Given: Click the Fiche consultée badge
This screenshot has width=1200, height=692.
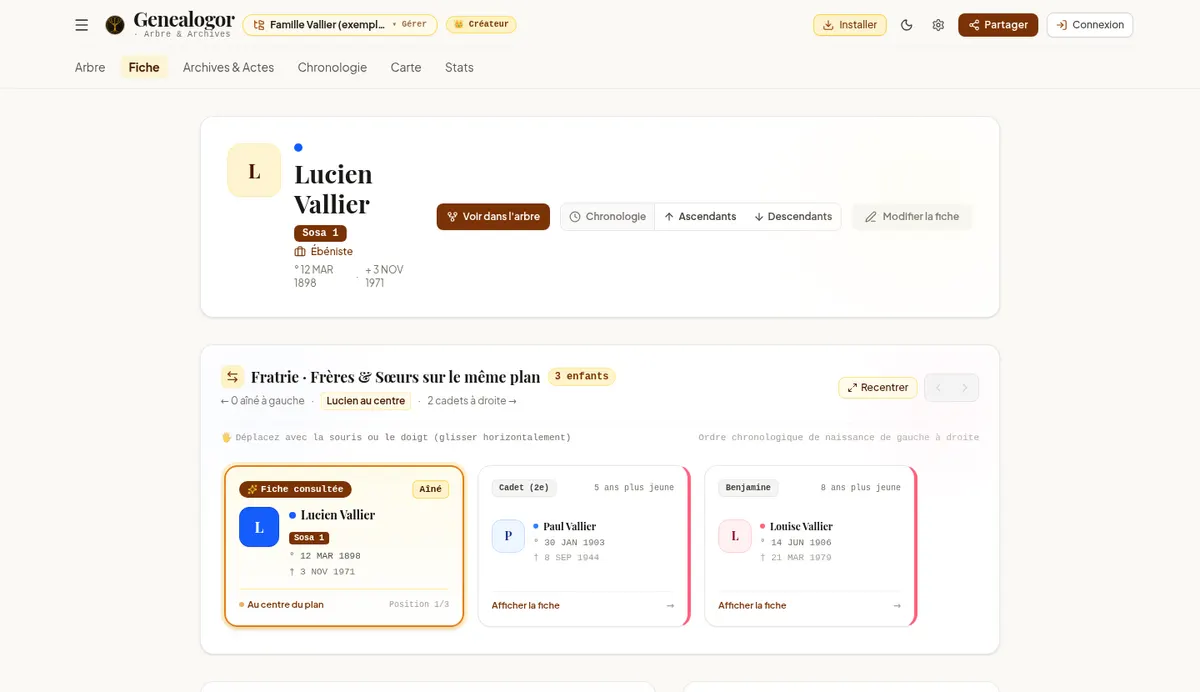Looking at the screenshot, I should tap(295, 490).
